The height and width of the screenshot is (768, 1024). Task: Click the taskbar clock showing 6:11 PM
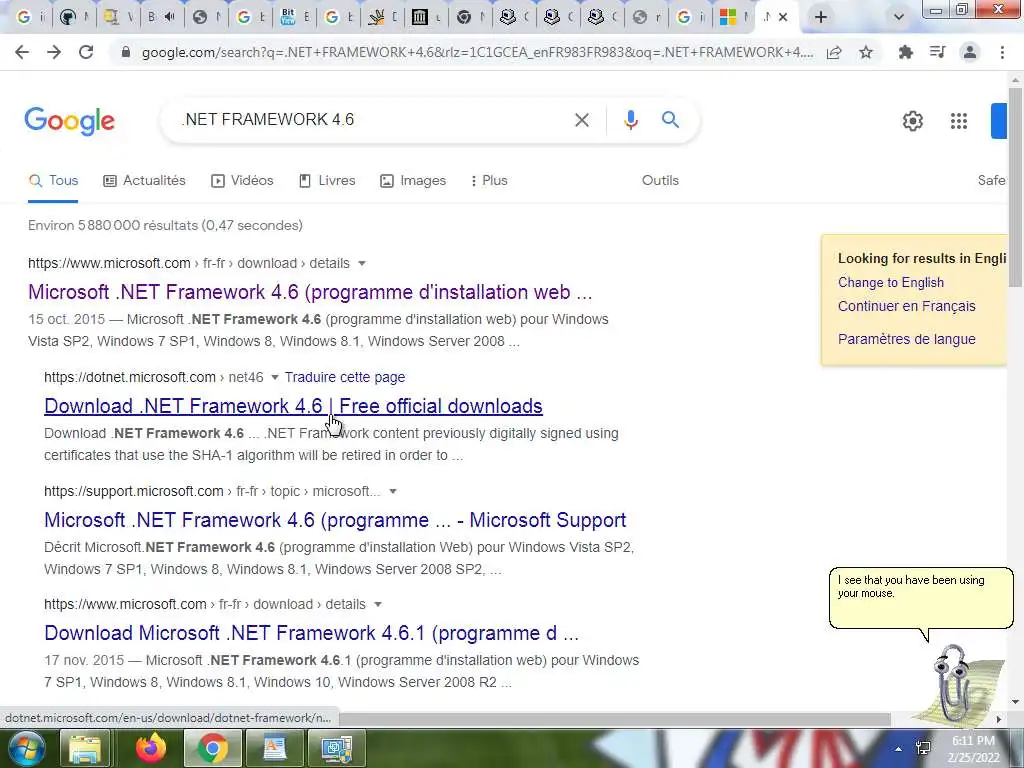click(974, 749)
